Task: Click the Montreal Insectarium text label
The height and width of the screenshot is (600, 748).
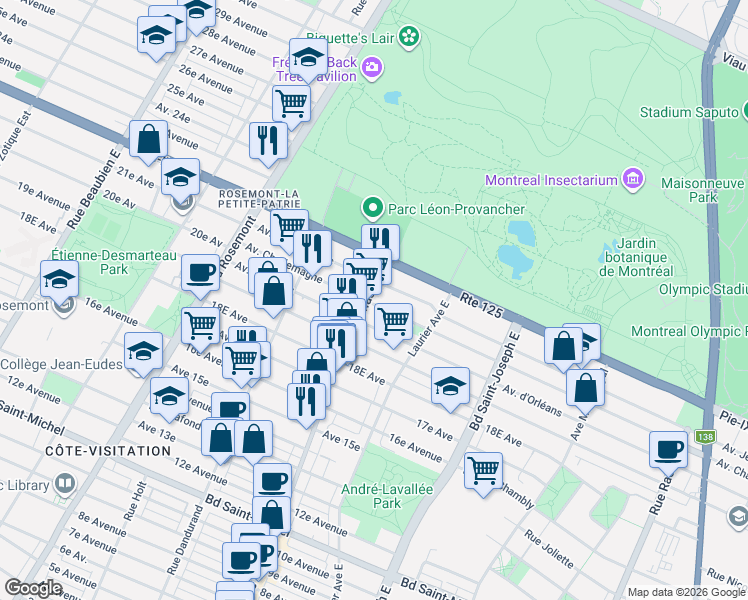Action: [x=551, y=180]
